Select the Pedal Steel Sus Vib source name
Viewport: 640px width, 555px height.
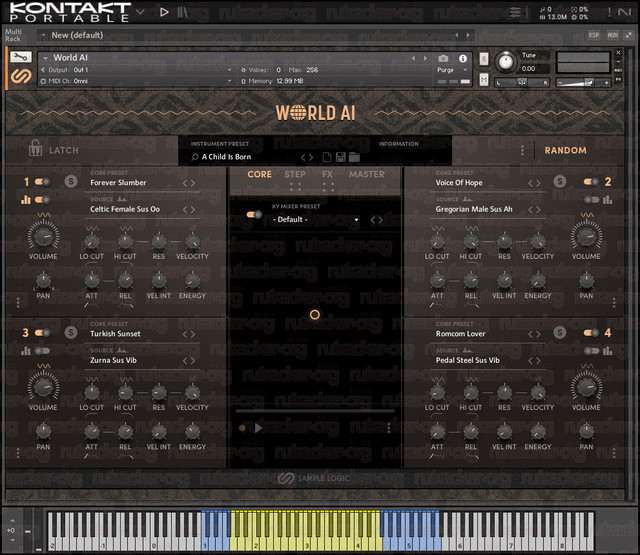(x=467, y=360)
